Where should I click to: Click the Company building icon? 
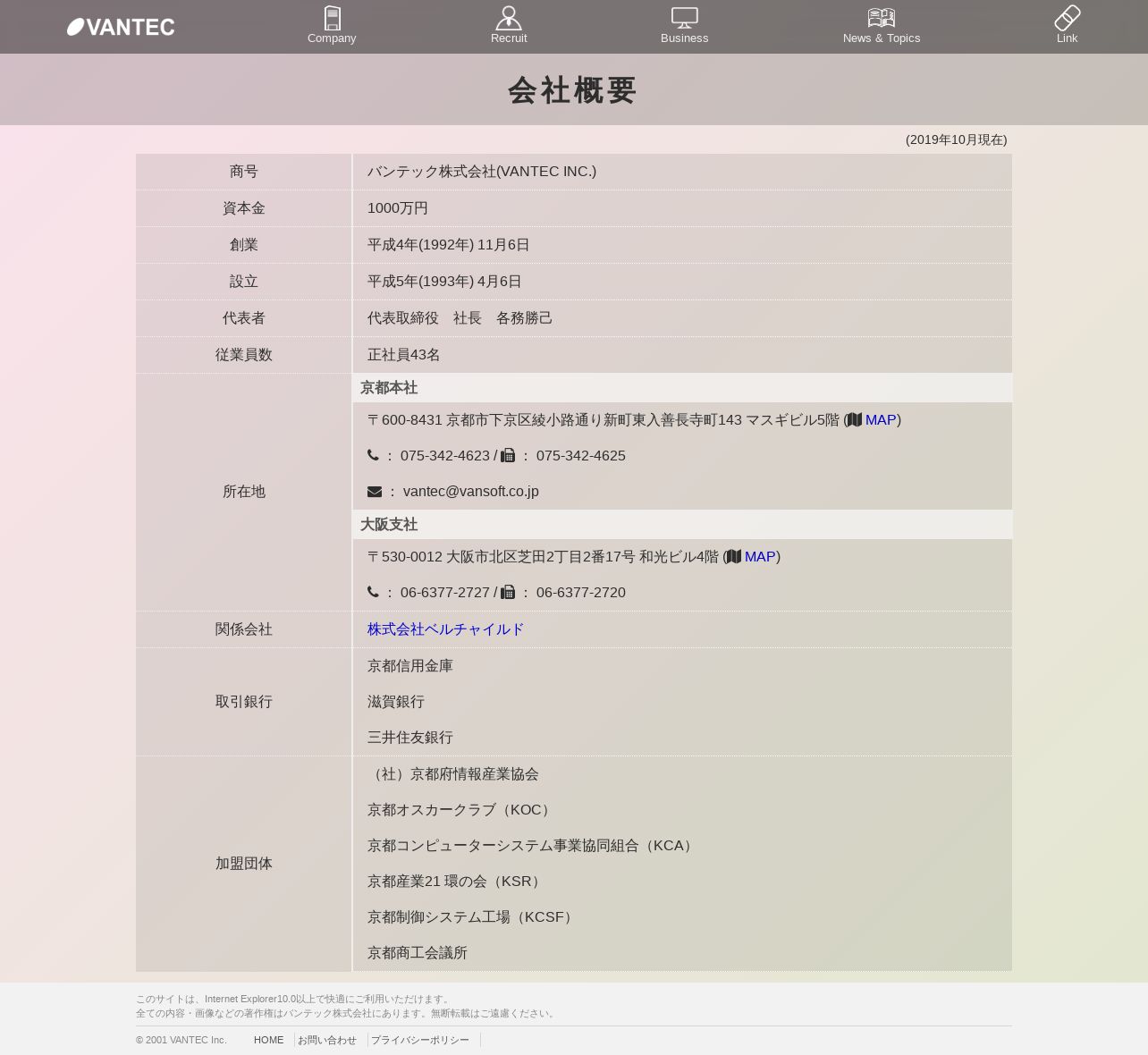pyautogui.click(x=332, y=18)
